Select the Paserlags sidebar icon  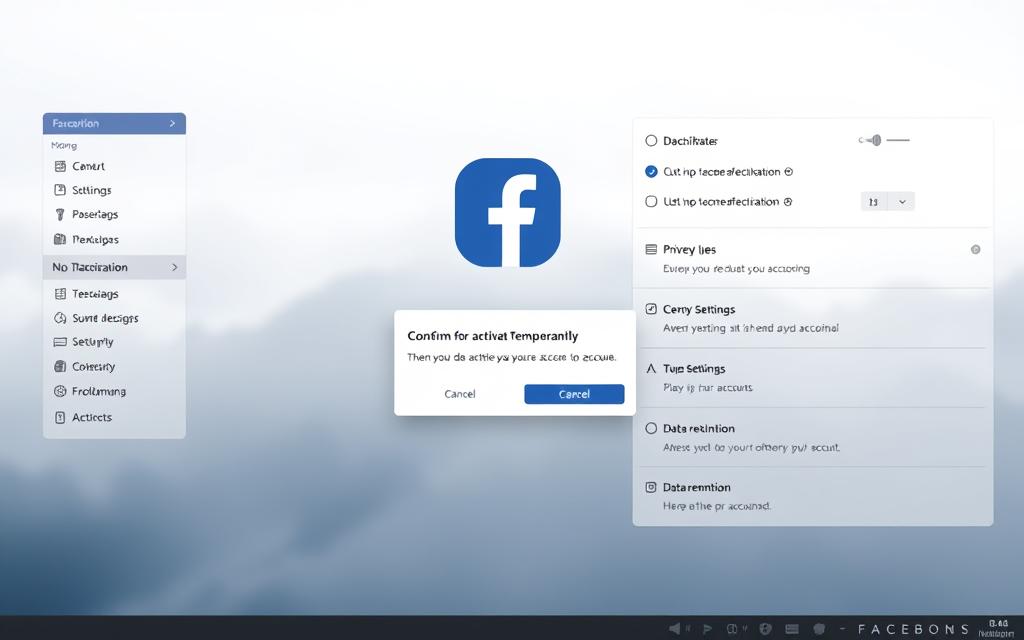tap(60, 214)
